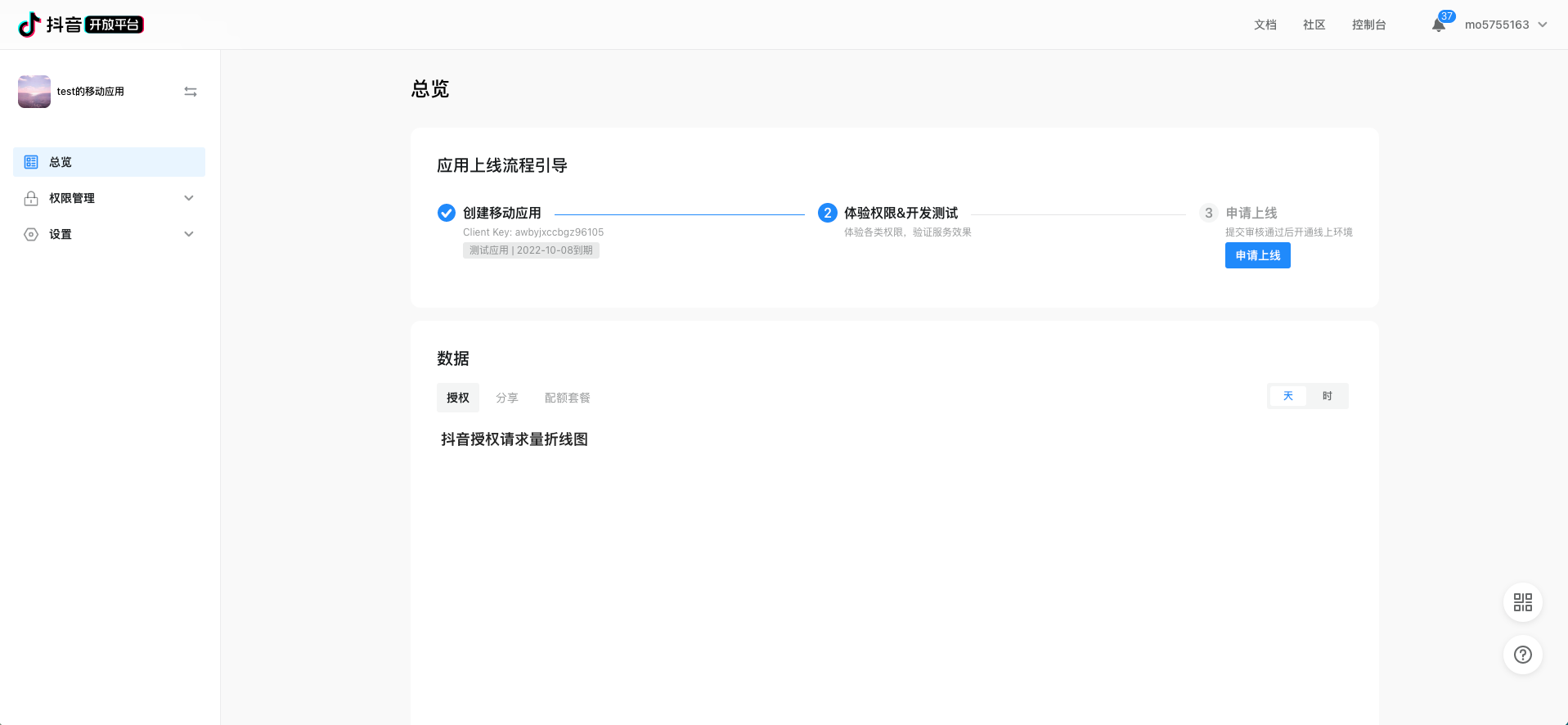Open the QR code floating button
The width and height of the screenshot is (1568, 725).
[x=1523, y=602]
